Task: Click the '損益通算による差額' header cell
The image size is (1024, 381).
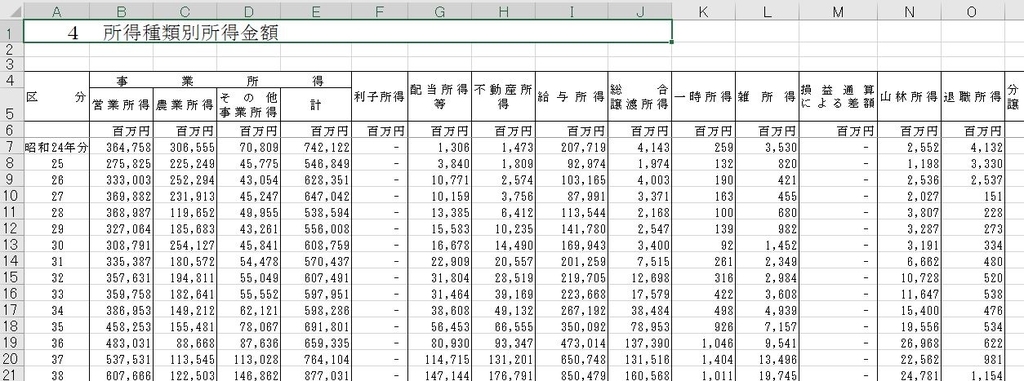Action: click(839, 97)
